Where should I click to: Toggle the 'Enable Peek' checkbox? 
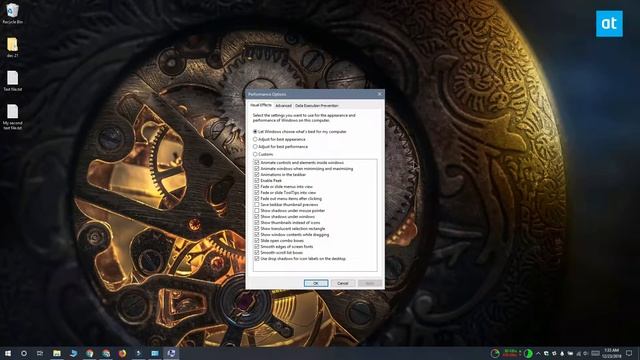[257, 180]
